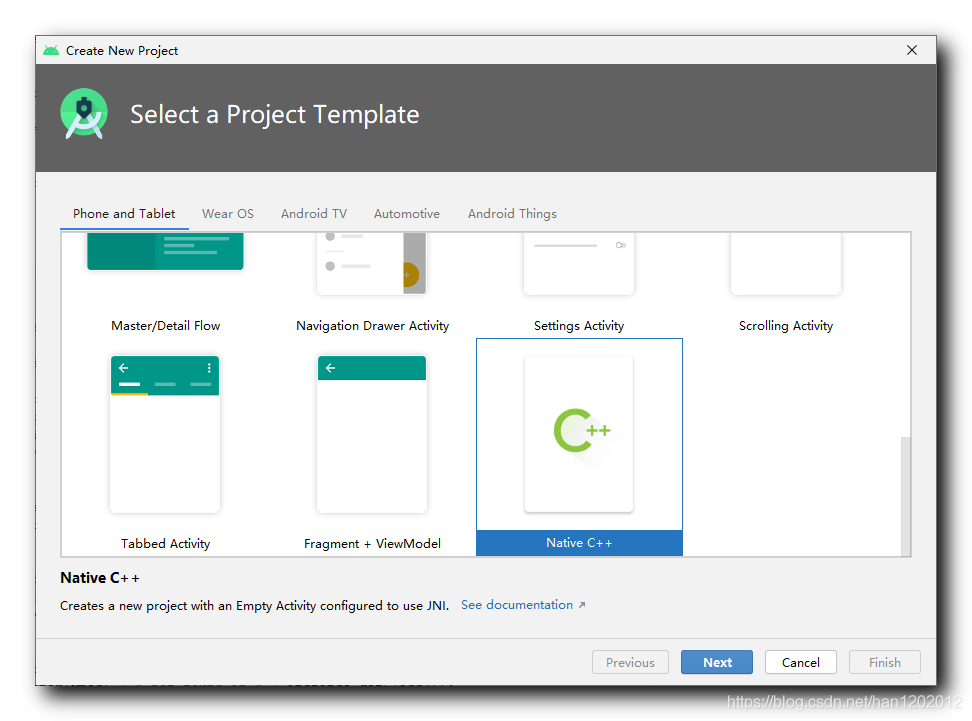Image resolution: width=972 pixels, height=721 pixels.
Task: Pick the Navigation Drawer Activity template preview
Action: [x=372, y=263]
